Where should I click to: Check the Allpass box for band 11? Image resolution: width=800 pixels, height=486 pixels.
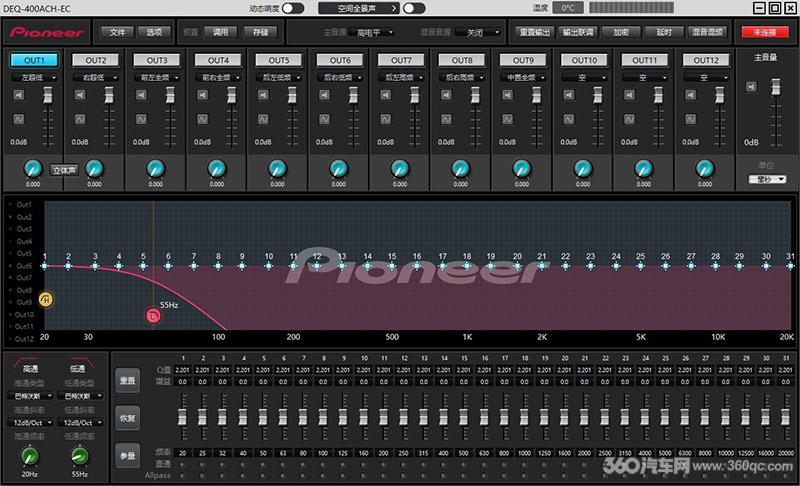point(383,476)
